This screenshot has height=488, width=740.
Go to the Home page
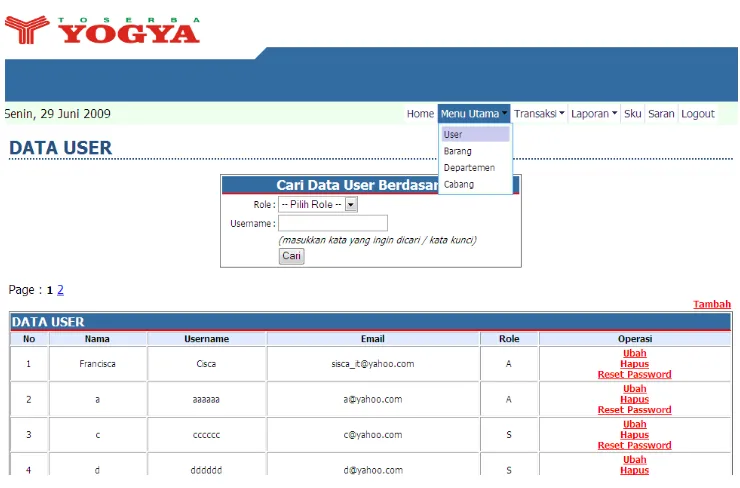coord(420,114)
